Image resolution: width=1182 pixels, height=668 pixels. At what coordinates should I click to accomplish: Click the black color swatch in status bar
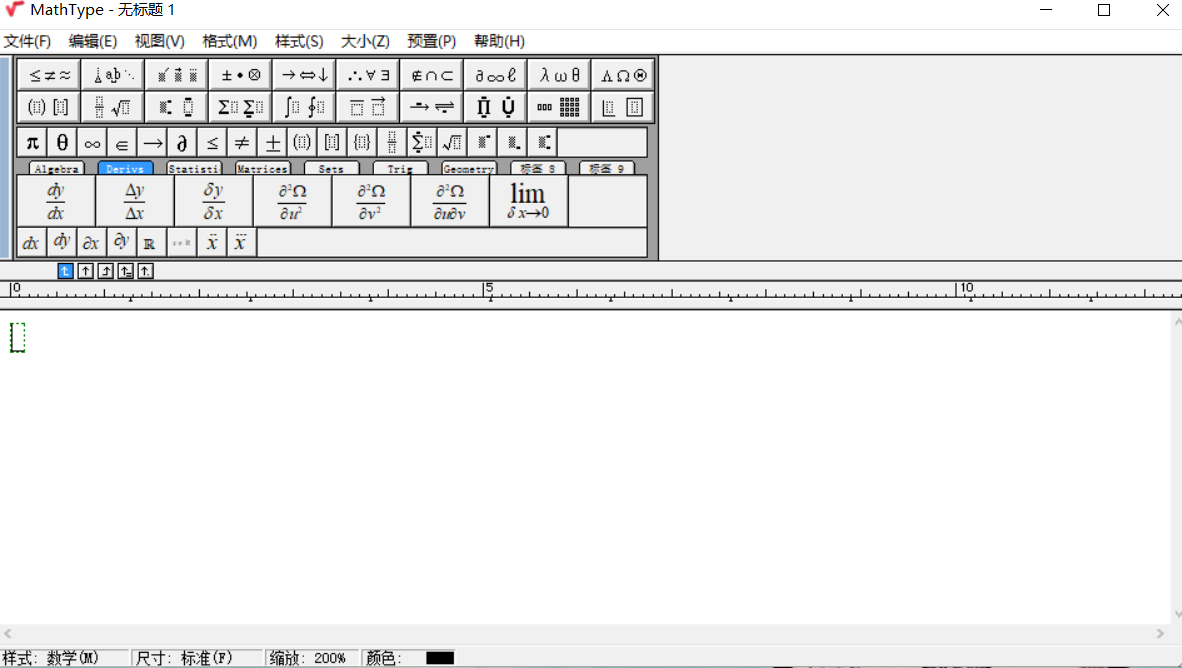(440, 658)
